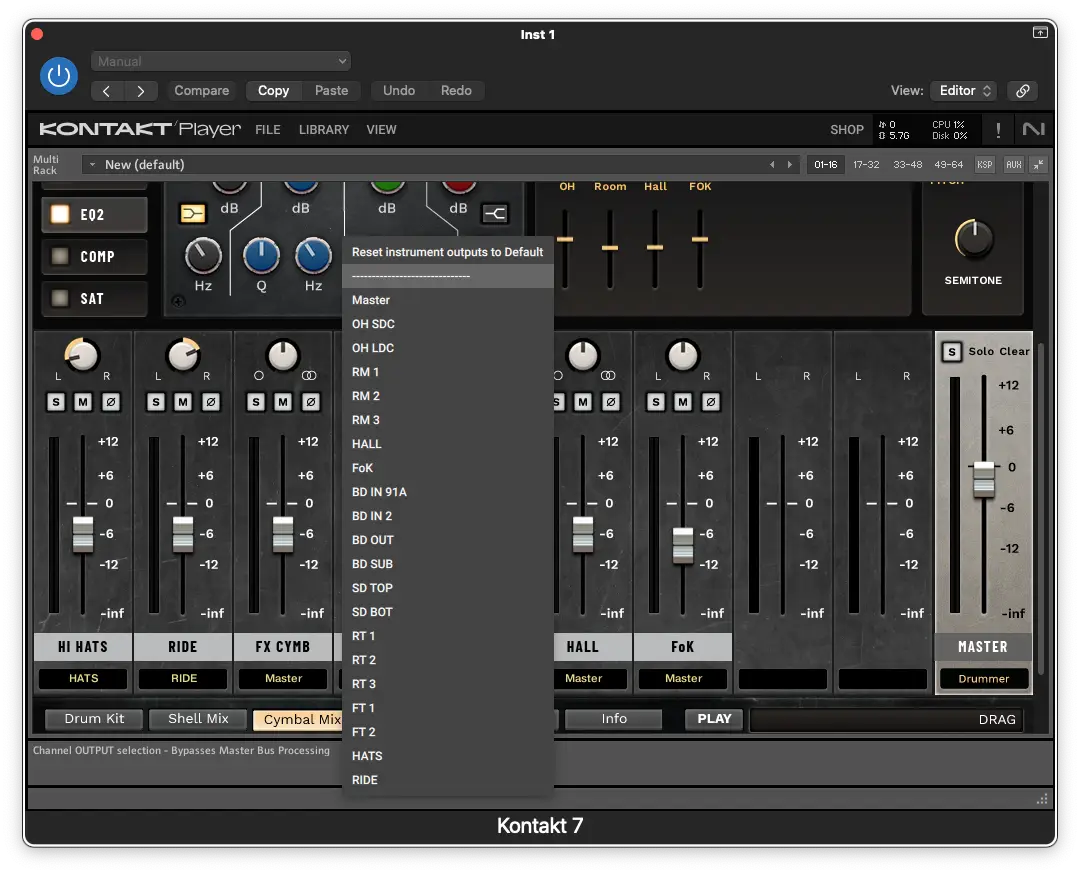Click the Undo button
Image resolution: width=1080 pixels, height=874 pixels.
point(399,91)
